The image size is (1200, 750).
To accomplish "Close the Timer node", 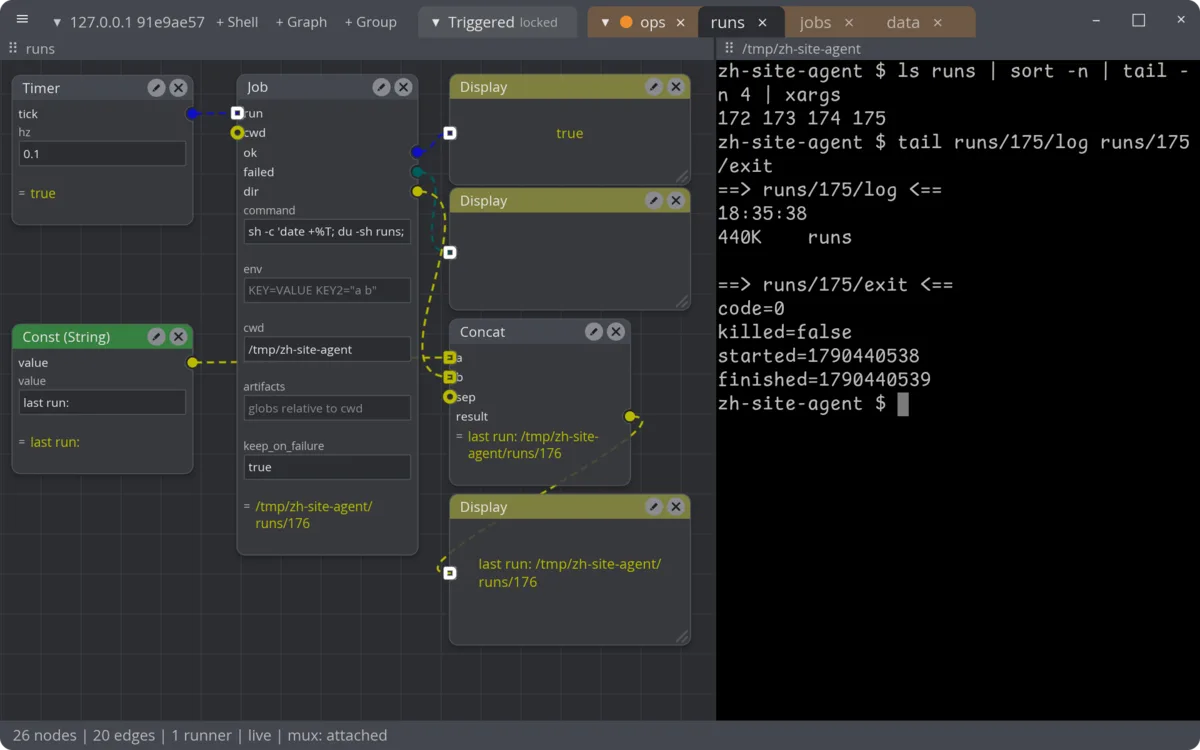I will pyautogui.click(x=178, y=88).
